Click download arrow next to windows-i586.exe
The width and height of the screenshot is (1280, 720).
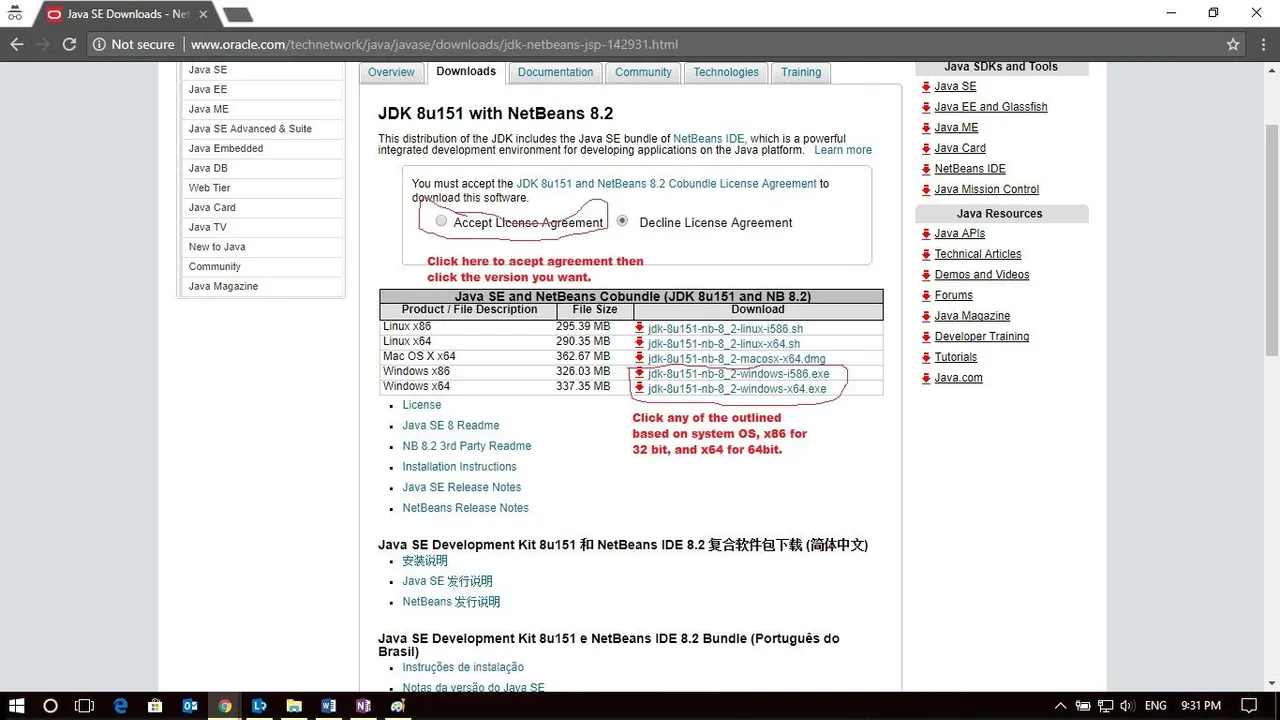[x=640, y=372]
